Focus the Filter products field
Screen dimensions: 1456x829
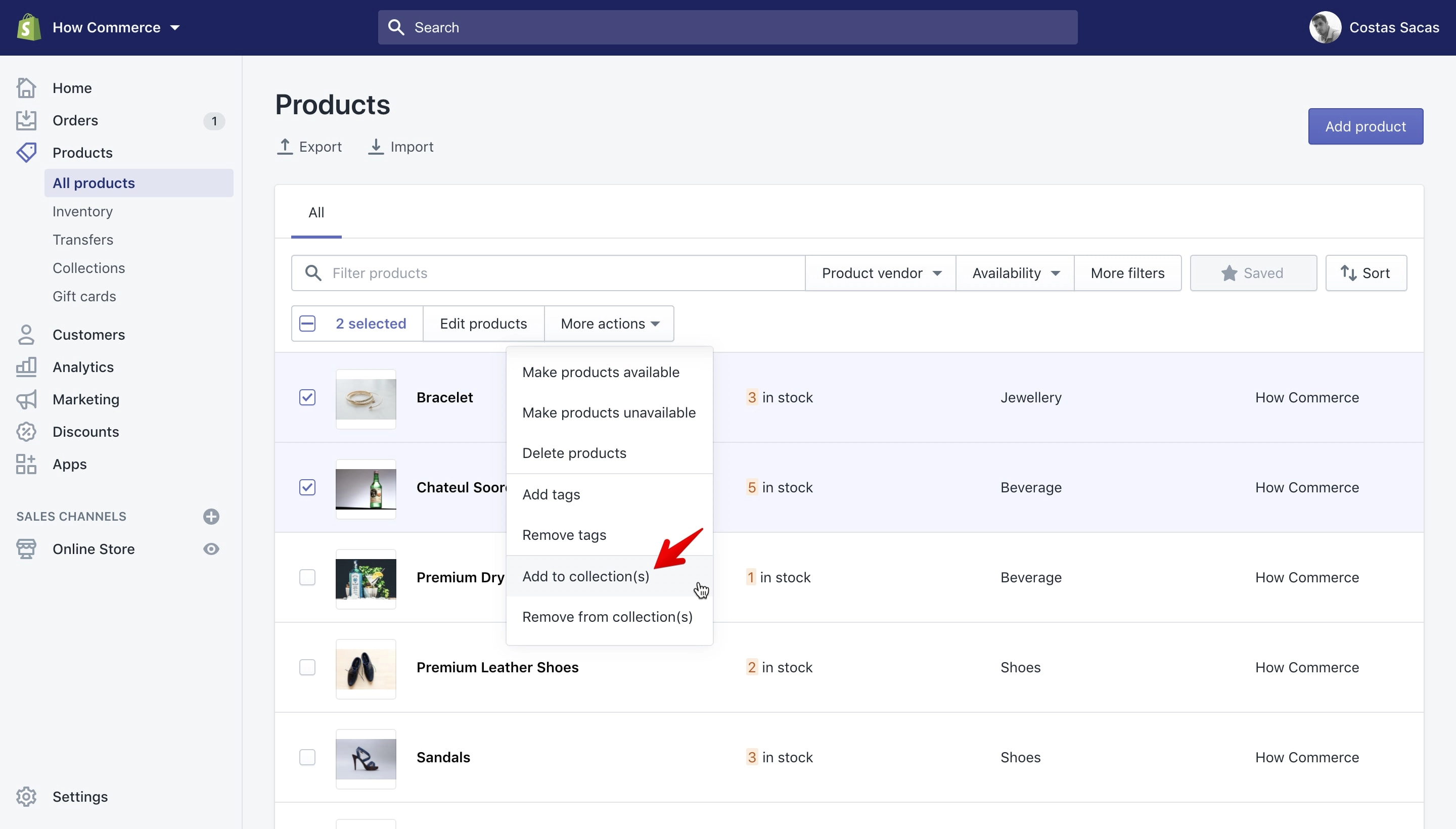tap(549, 273)
